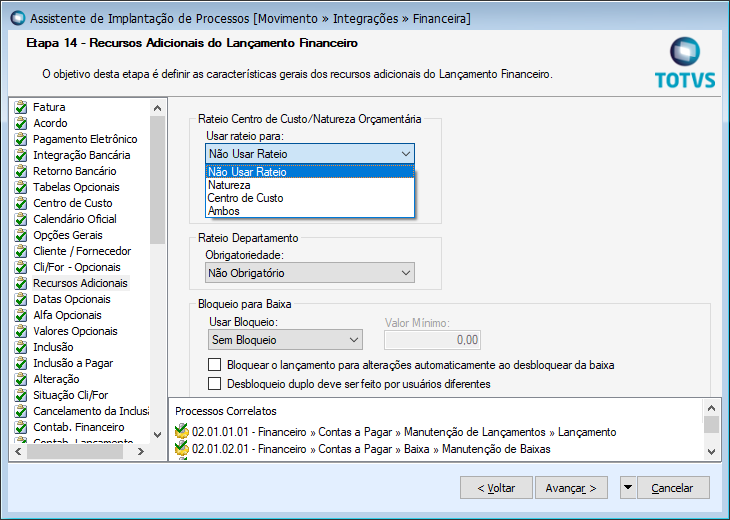Image resolution: width=730 pixels, height=520 pixels.
Task: Open the Situação Cli/For step
Action: (x=70, y=395)
